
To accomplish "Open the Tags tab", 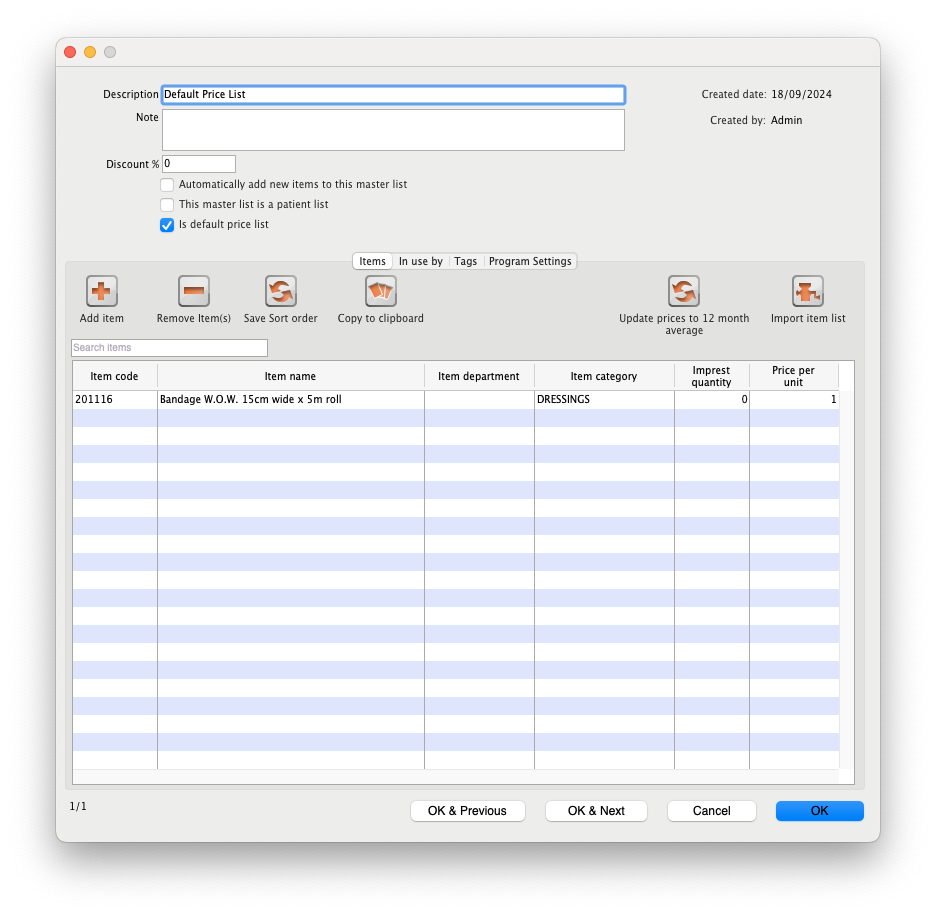I will point(466,261).
